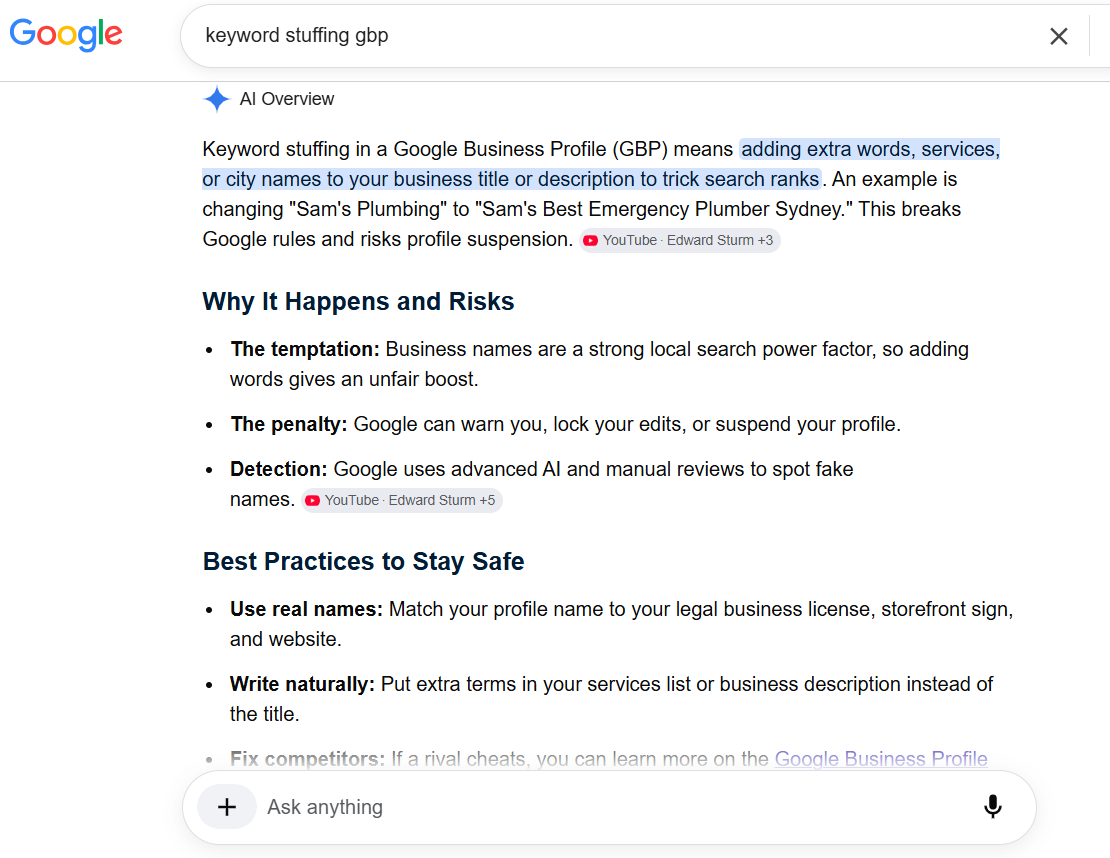Select the bold 'Use real names:' text
The image size is (1110, 858).
pyautogui.click(x=306, y=610)
